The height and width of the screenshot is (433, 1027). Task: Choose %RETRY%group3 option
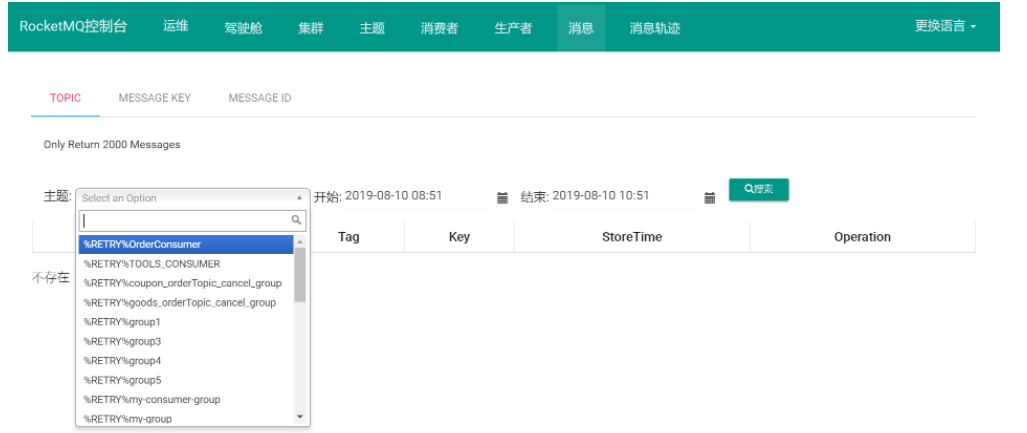[x=186, y=341]
